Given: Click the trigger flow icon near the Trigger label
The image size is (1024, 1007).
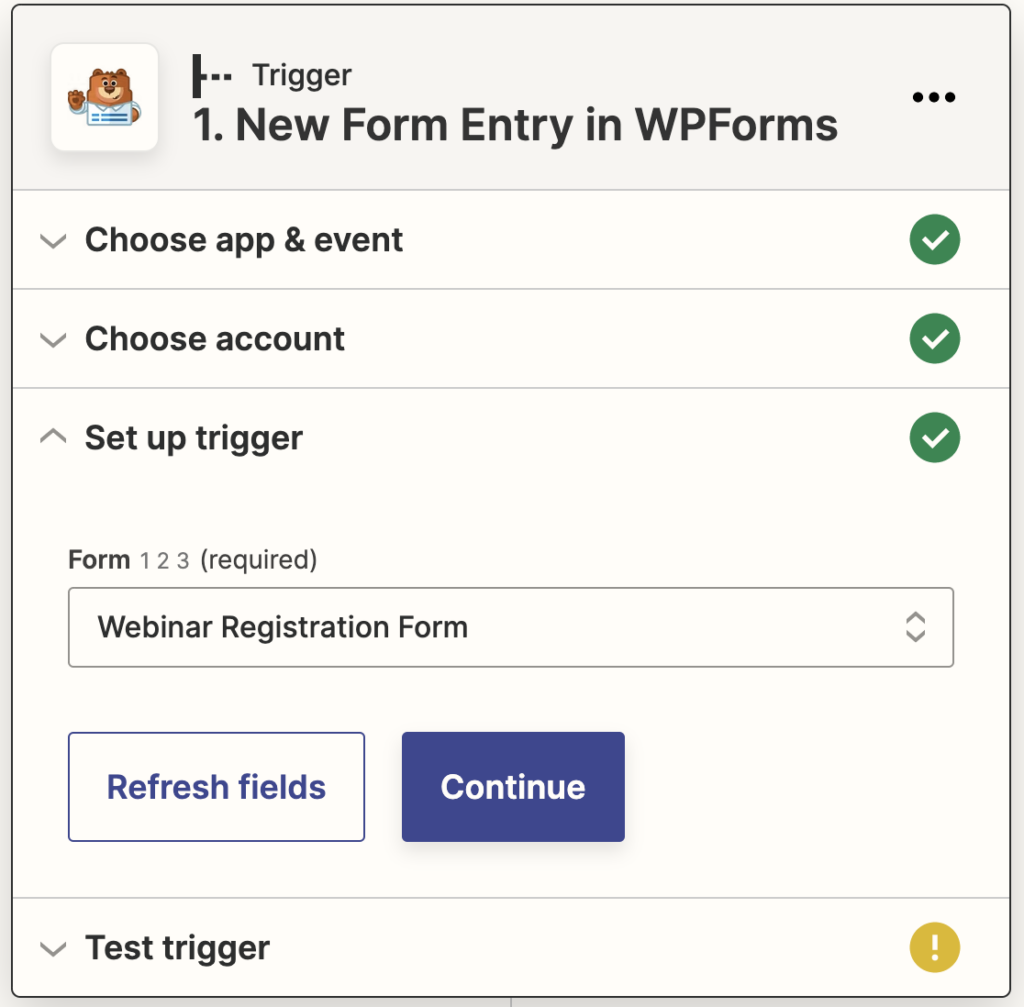Looking at the screenshot, I should pos(210,74).
